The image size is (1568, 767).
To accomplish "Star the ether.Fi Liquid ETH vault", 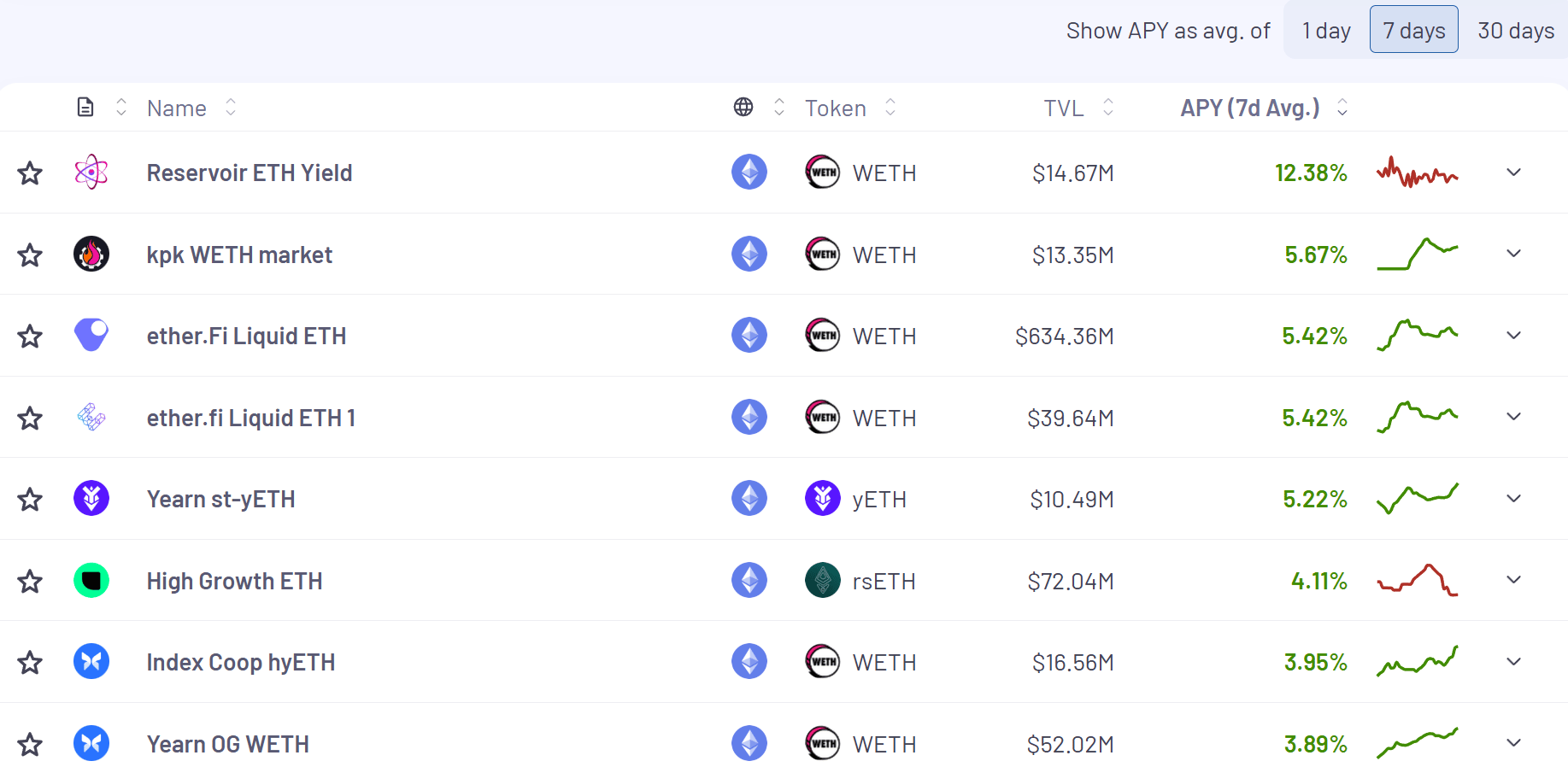I will [30, 337].
